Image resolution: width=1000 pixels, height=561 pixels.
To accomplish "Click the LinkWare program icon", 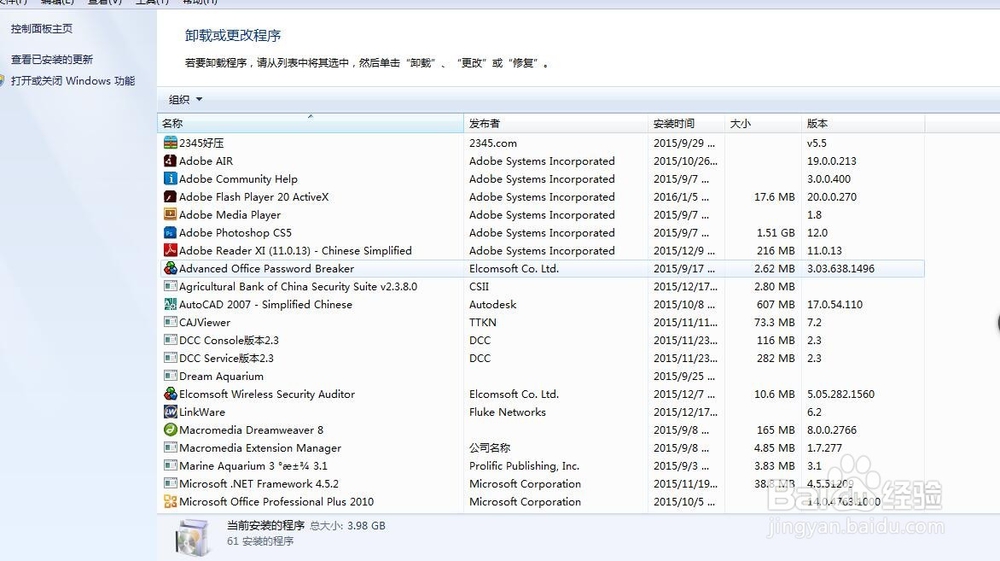I will point(170,412).
